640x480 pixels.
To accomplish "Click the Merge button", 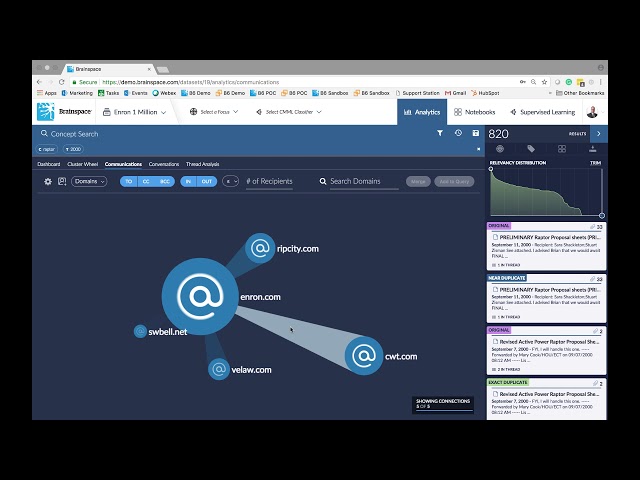I will click(x=418, y=181).
